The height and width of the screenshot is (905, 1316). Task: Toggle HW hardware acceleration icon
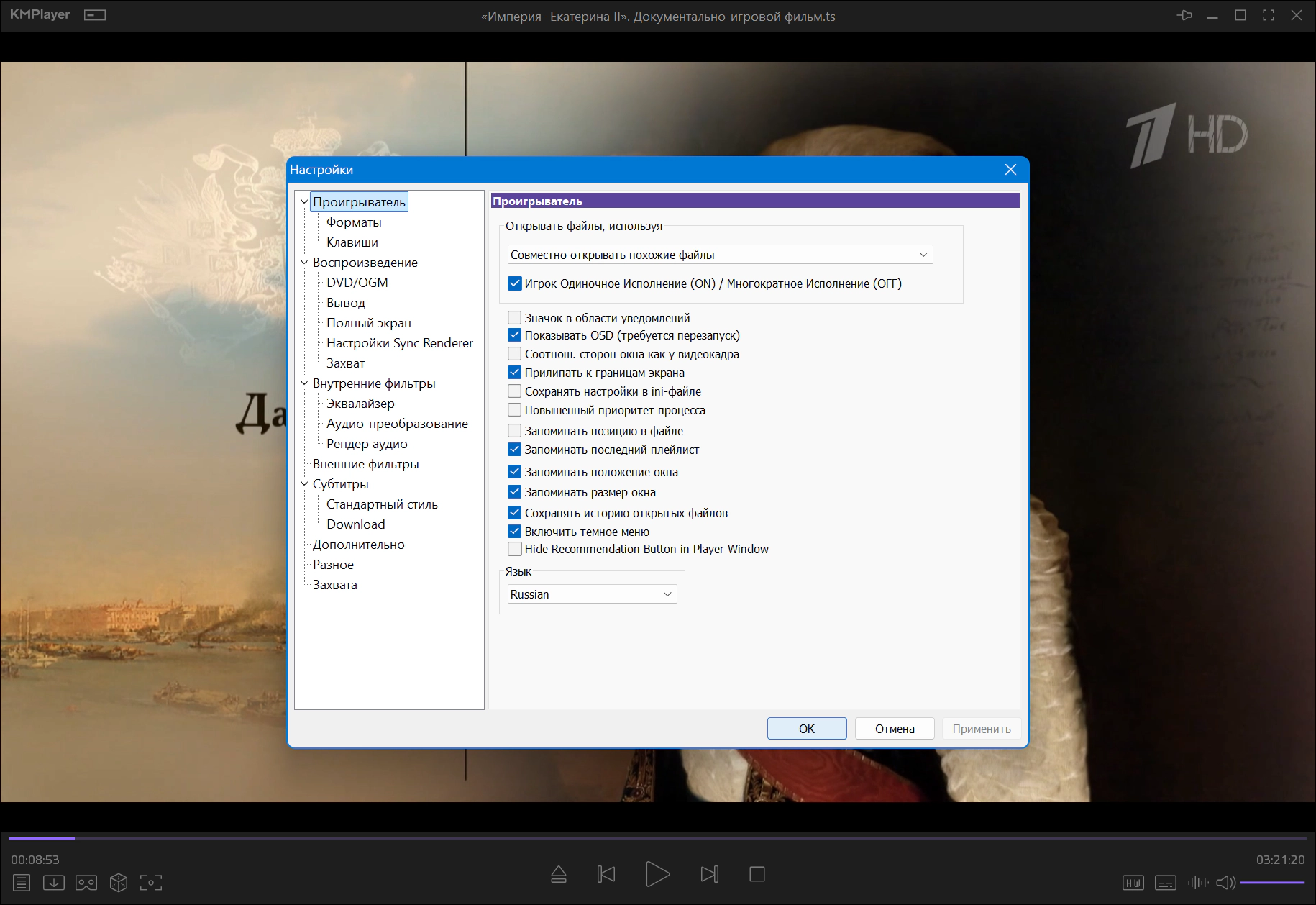click(1133, 882)
